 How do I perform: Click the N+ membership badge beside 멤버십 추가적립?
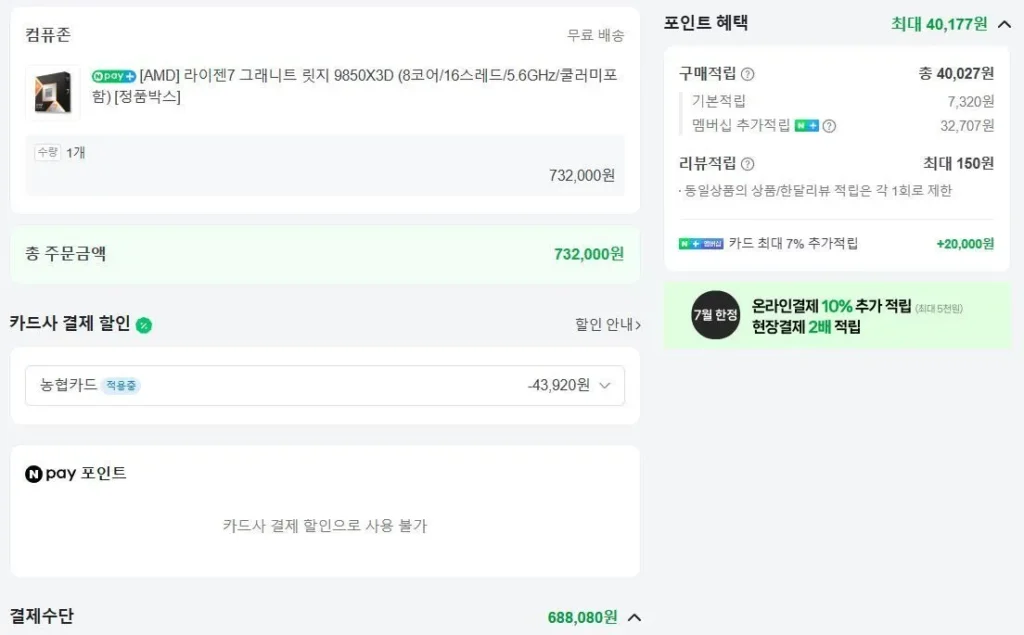point(807,125)
